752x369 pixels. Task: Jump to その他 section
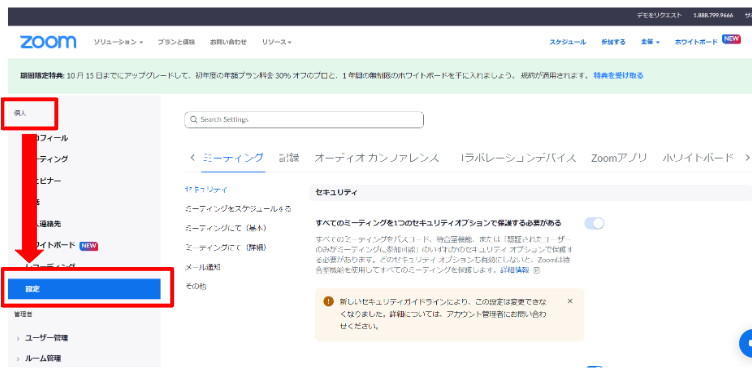point(196,286)
